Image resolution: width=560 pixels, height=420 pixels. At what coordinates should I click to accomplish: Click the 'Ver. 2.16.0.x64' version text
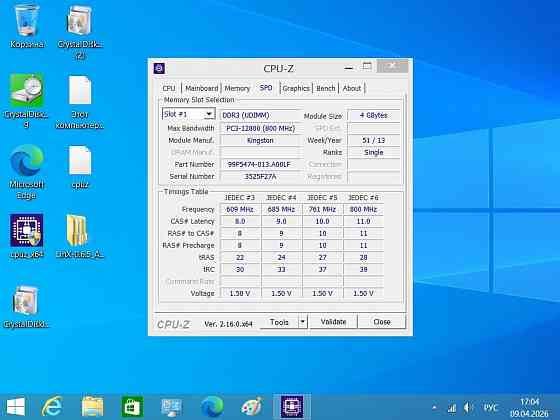pos(229,324)
